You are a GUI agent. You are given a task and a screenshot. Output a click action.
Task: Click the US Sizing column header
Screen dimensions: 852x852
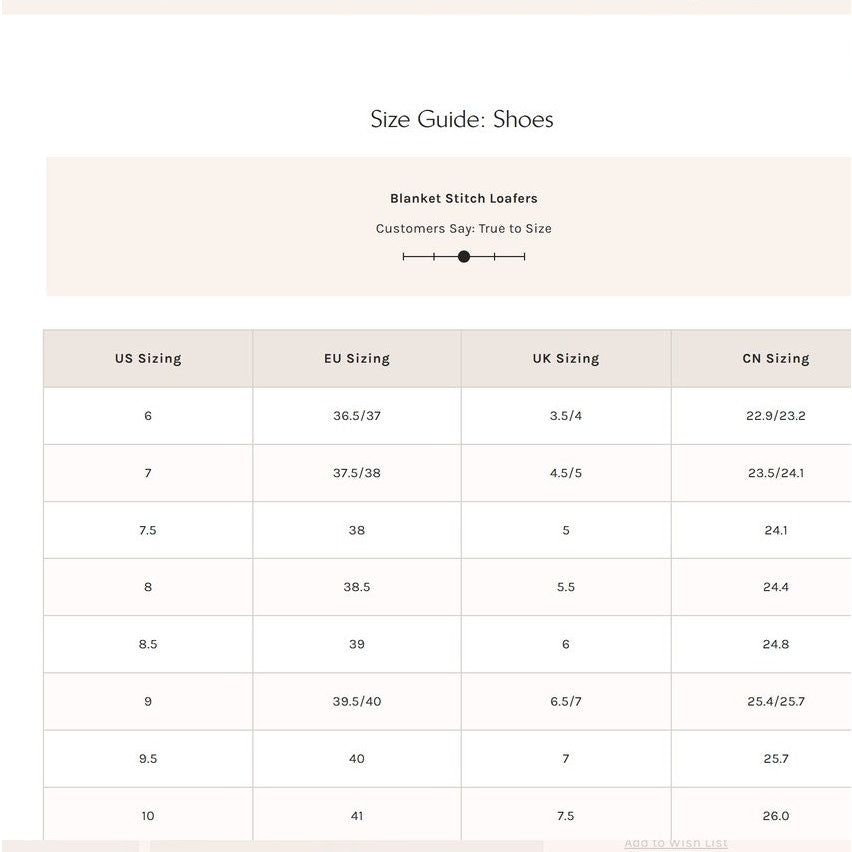pyautogui.click(x=148, y=358)
